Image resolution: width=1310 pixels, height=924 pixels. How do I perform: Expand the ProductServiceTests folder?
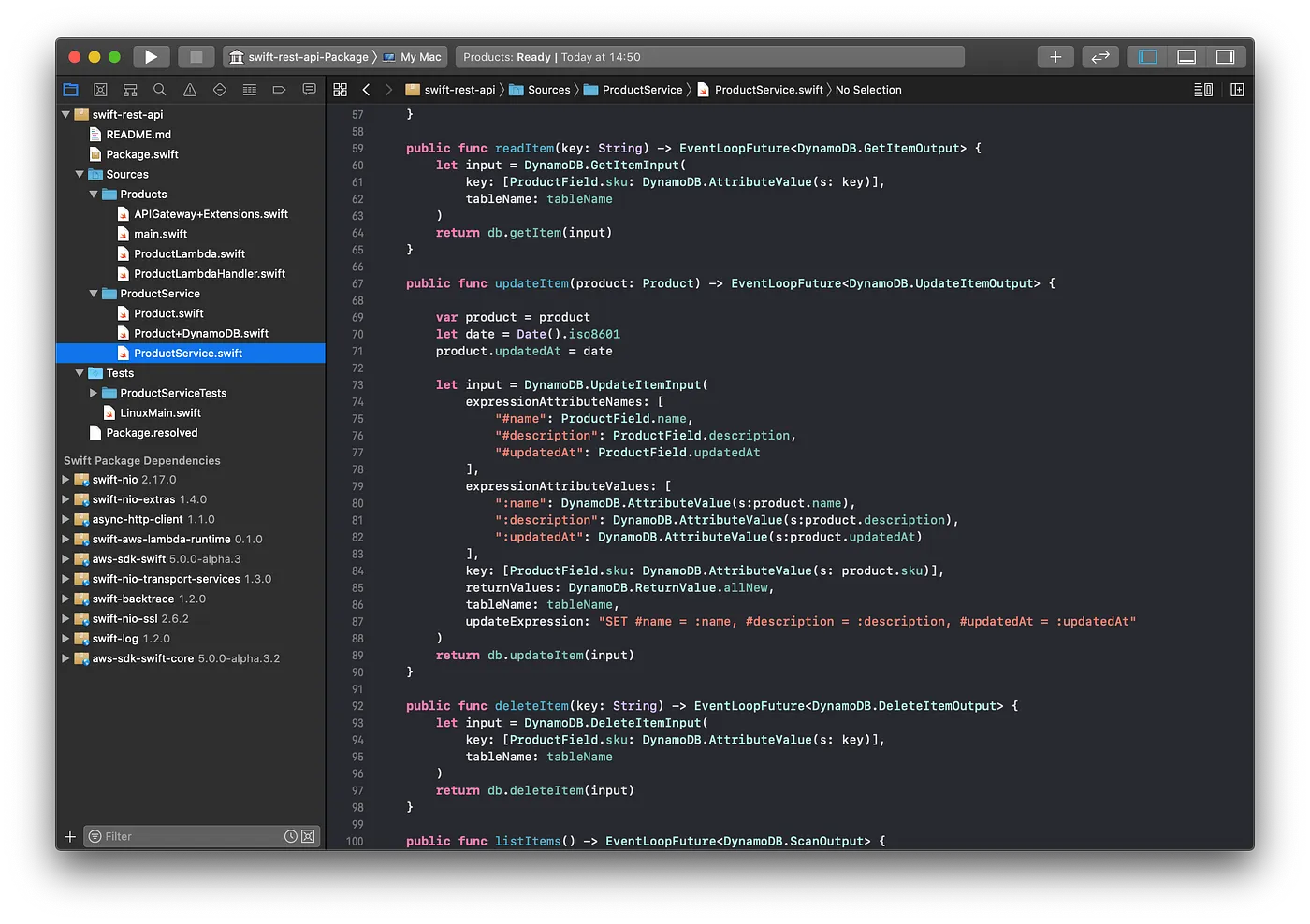click(94, 393)
